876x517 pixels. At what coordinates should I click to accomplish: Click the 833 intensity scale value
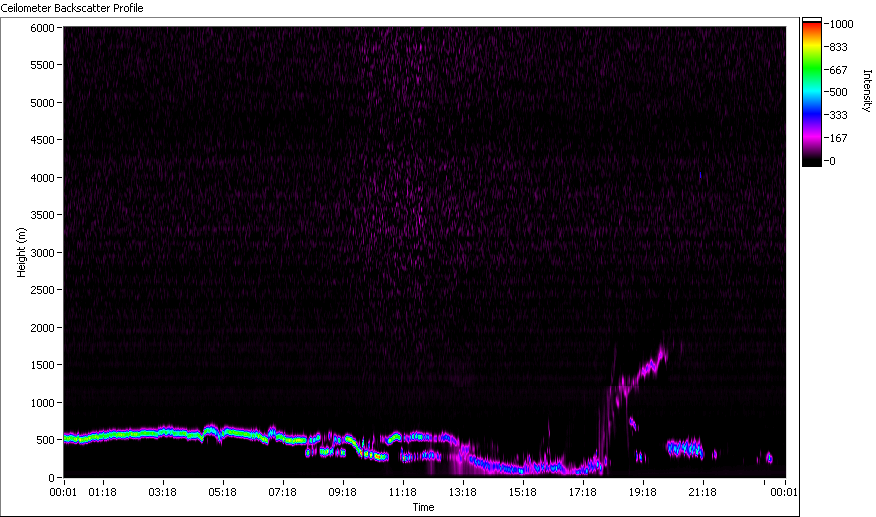pyautogui.click(x=839, y=47)
